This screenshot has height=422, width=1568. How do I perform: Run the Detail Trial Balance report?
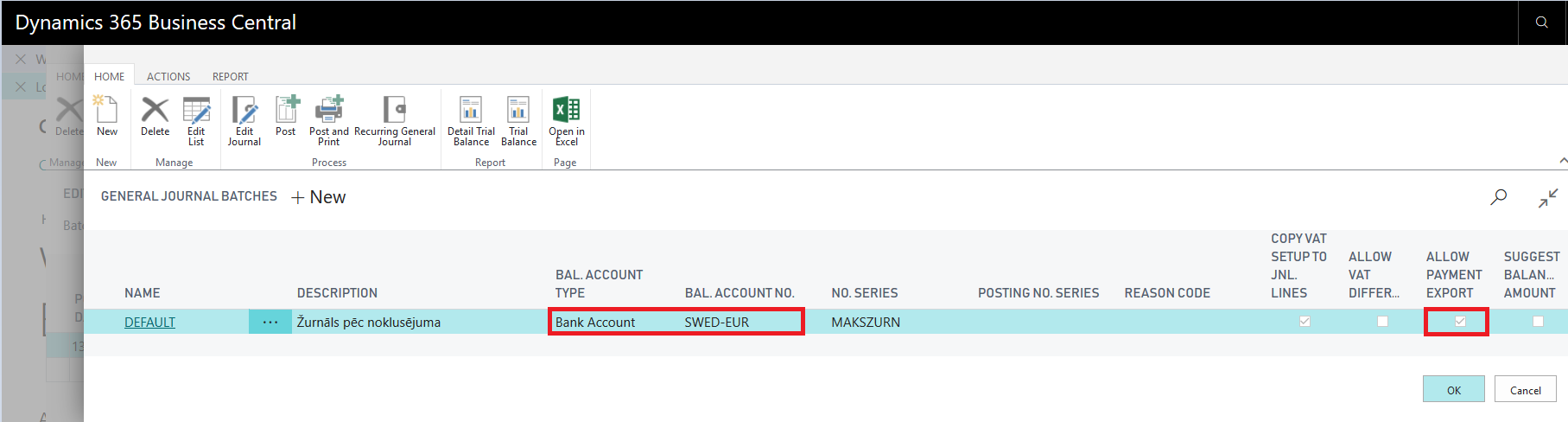(x=471, y=121)
